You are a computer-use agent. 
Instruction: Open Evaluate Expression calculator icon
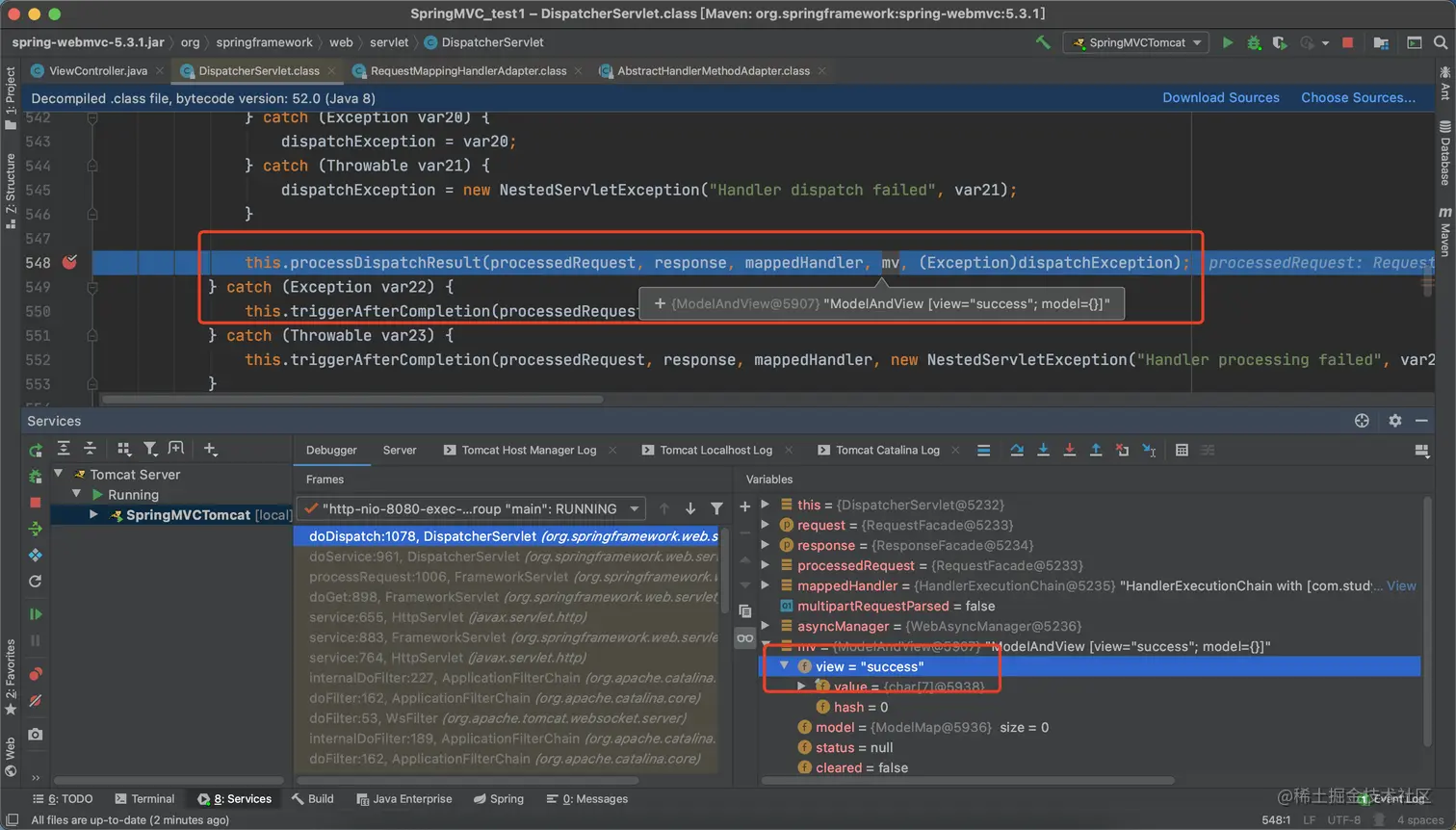[x=1182, y=450]
